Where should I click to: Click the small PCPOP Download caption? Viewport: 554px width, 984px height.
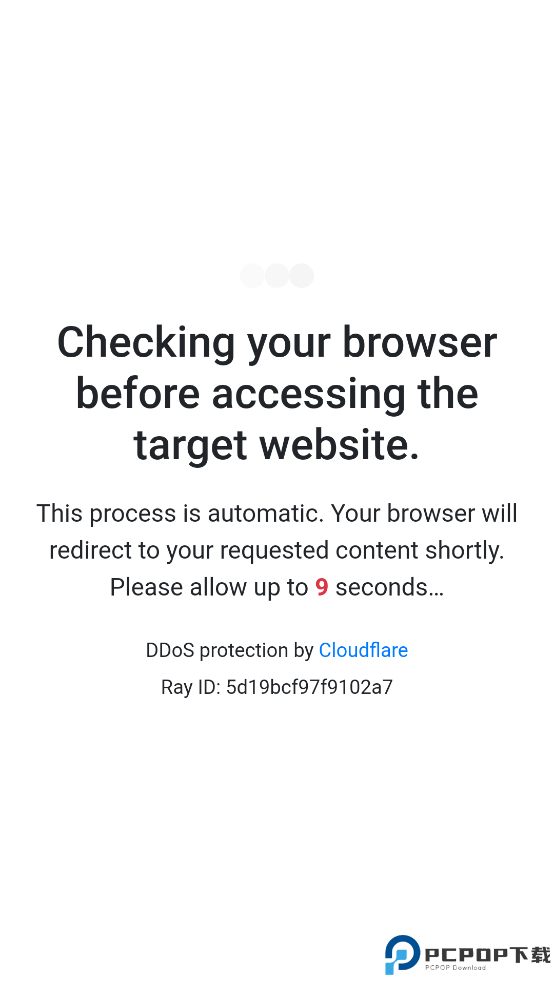(x=455, y=968)
